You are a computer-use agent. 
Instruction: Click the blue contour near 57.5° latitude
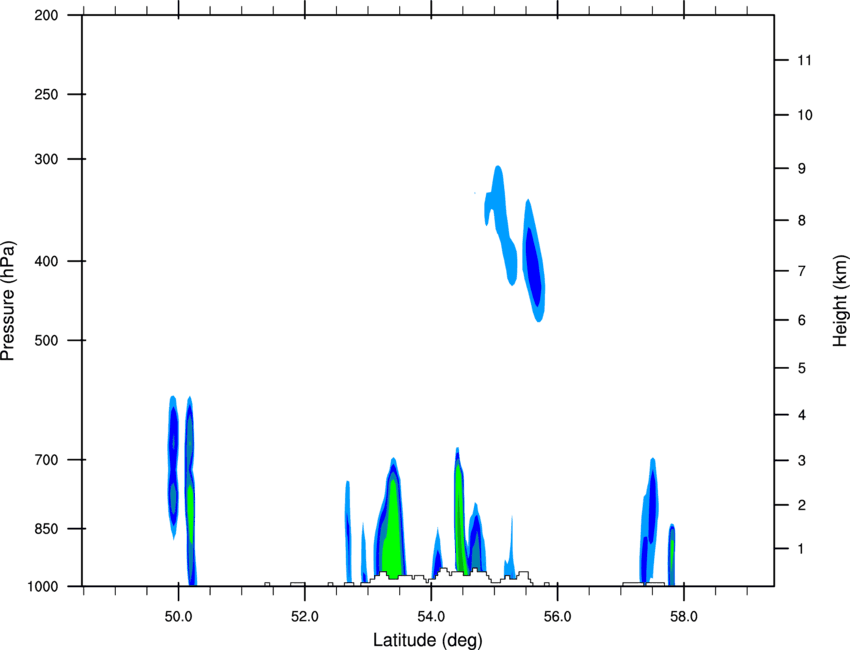pos(649,520)
